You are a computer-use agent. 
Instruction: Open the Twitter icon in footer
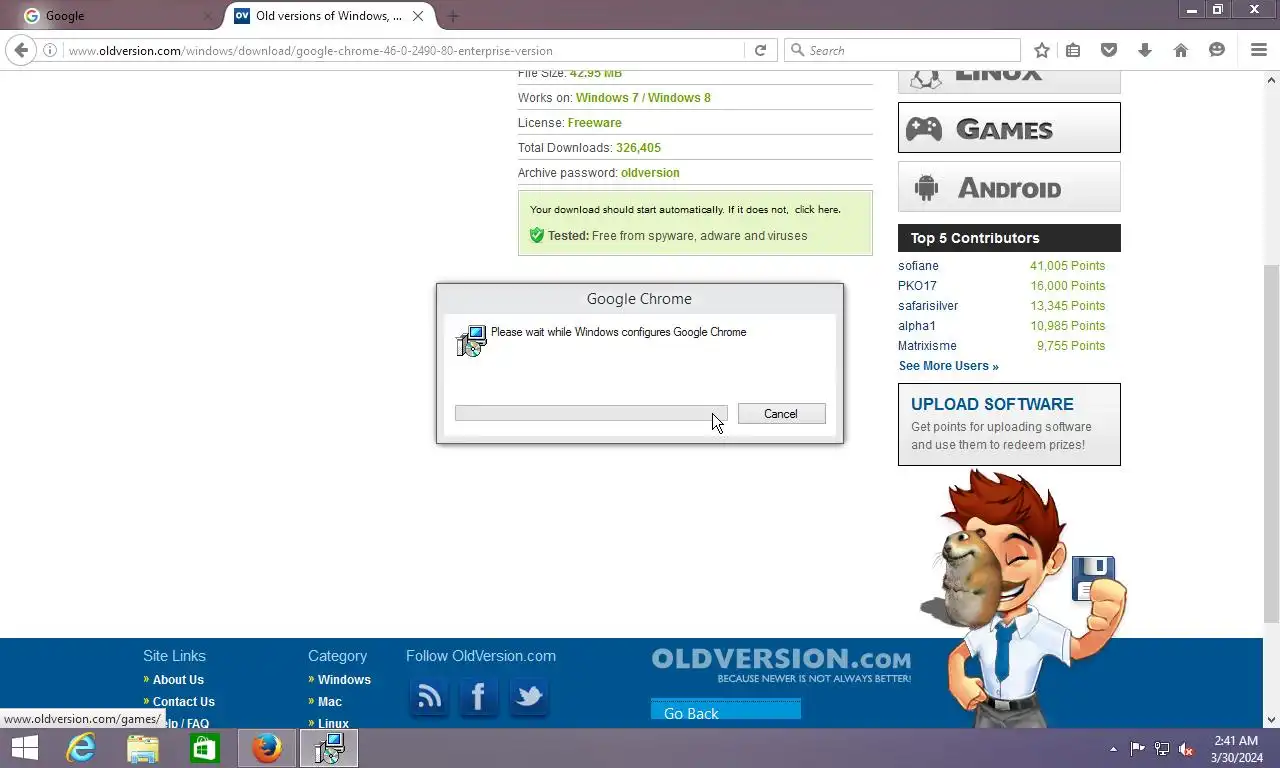pyautogui.click(x=529, y=696)
